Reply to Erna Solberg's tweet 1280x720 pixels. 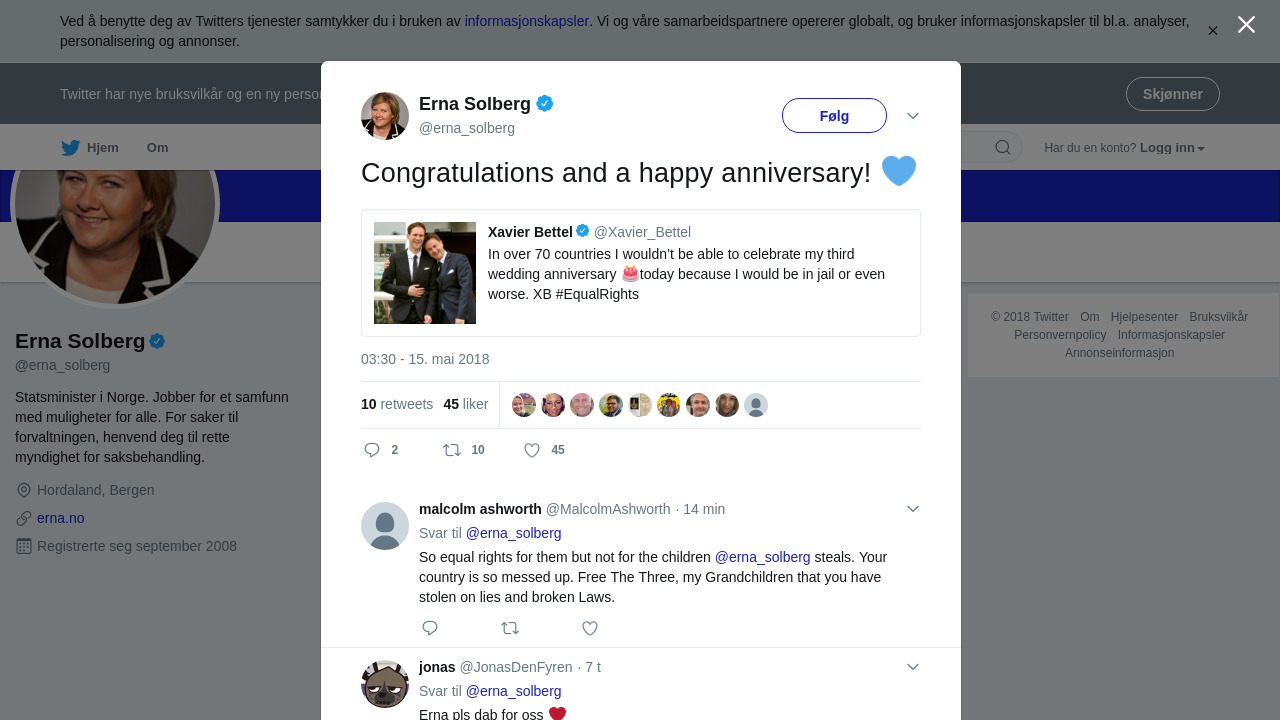click(372, 450)
